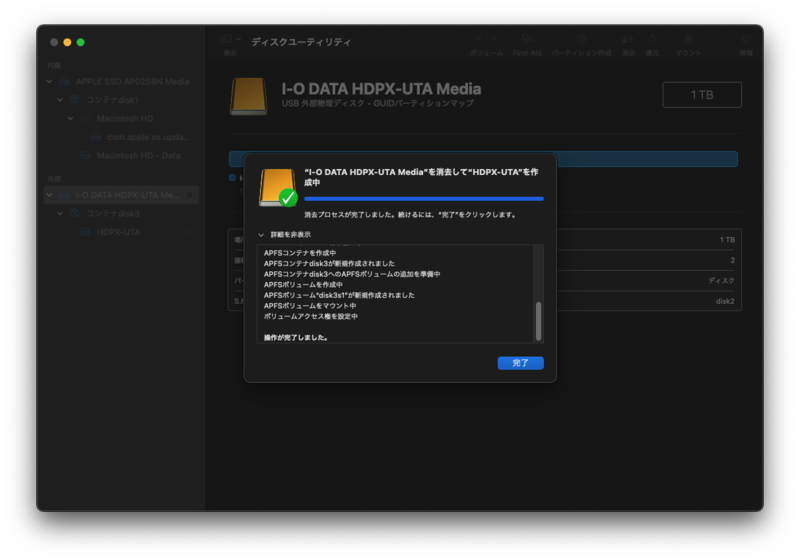
Task: Click the ディスク value in info table
Action: point(721,281)
